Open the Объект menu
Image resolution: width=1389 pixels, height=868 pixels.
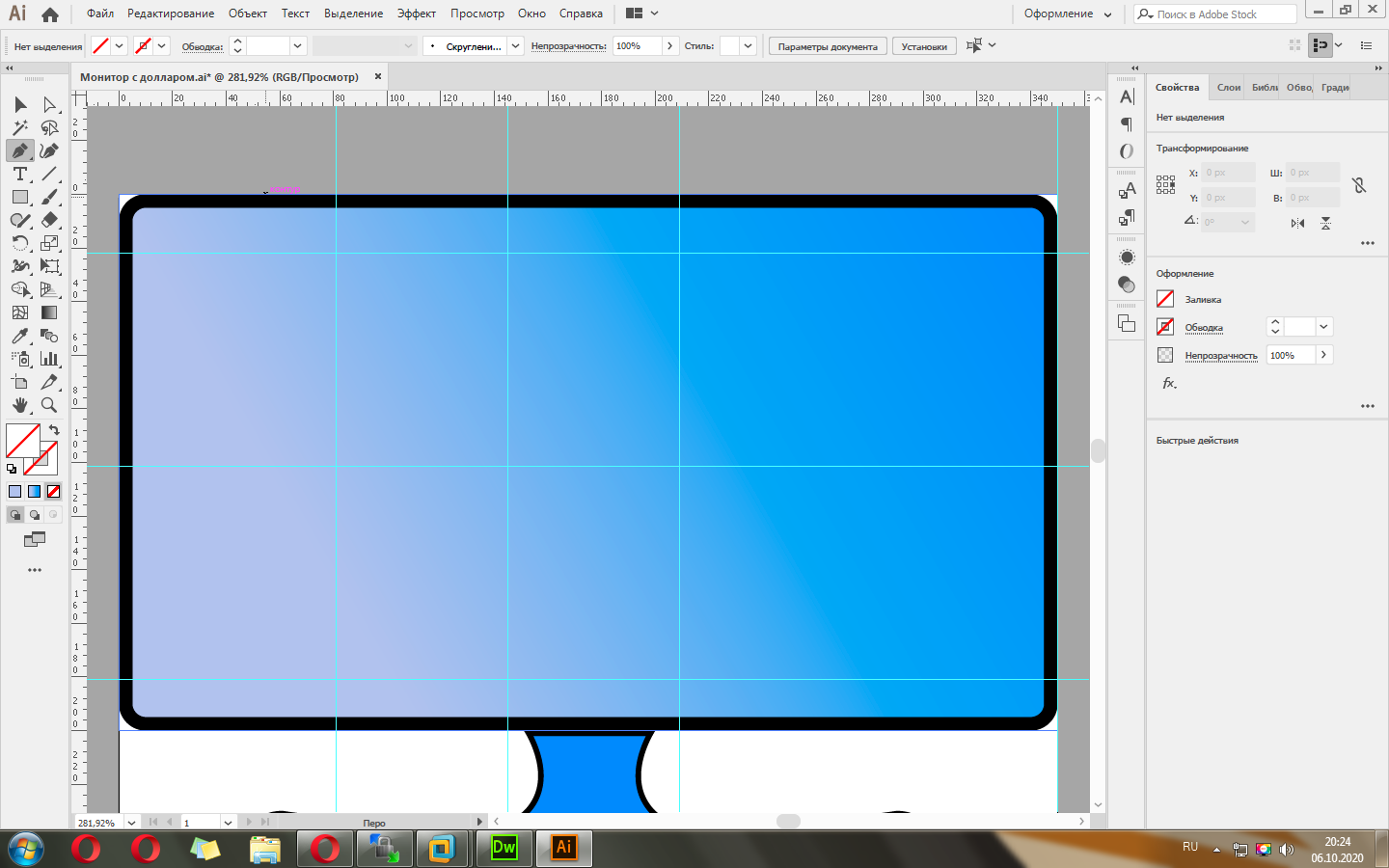coord(248,14)
